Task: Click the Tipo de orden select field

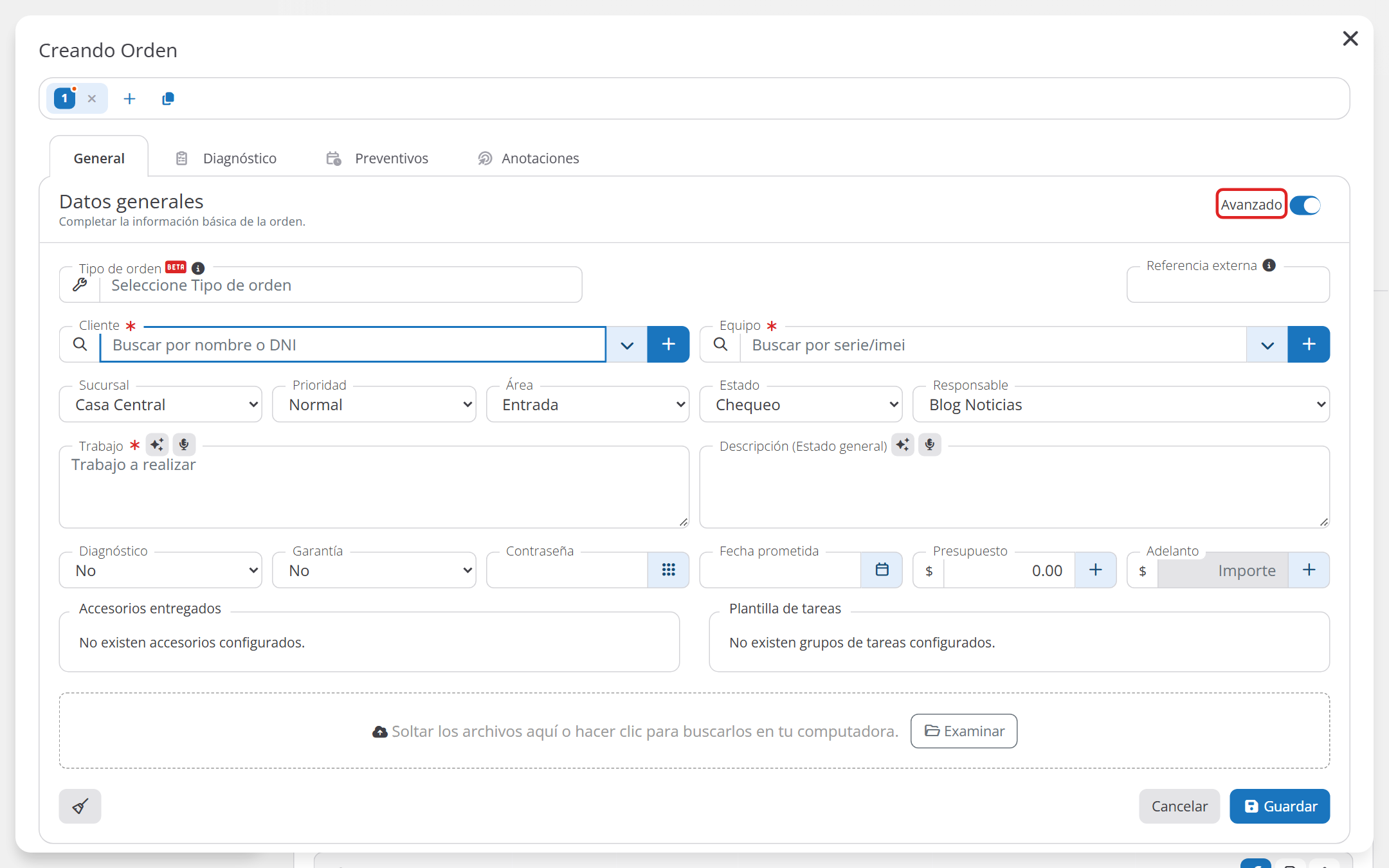Action: (340, 285)
